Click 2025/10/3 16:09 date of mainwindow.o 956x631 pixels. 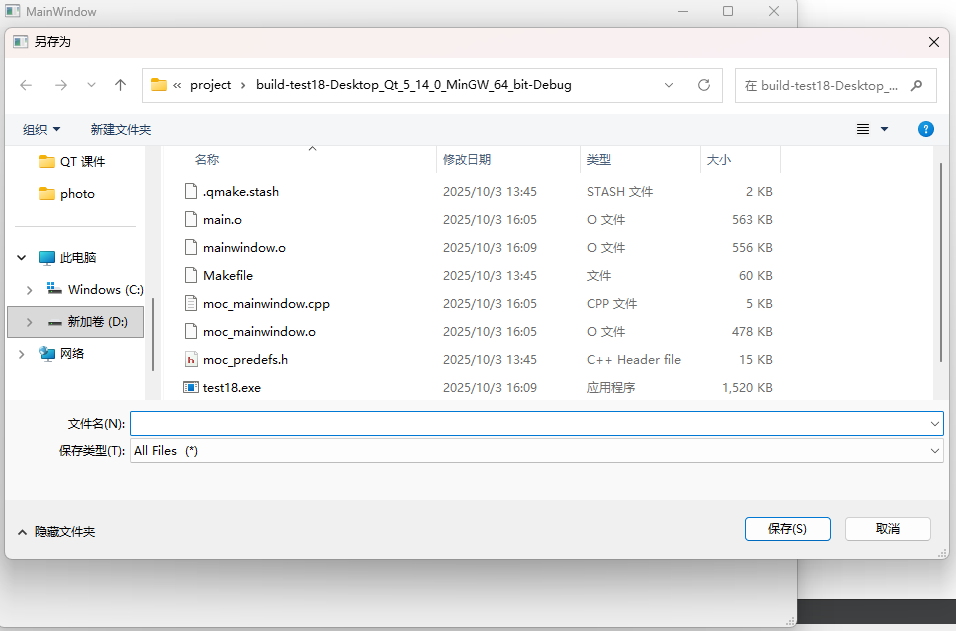pos(490,248)
